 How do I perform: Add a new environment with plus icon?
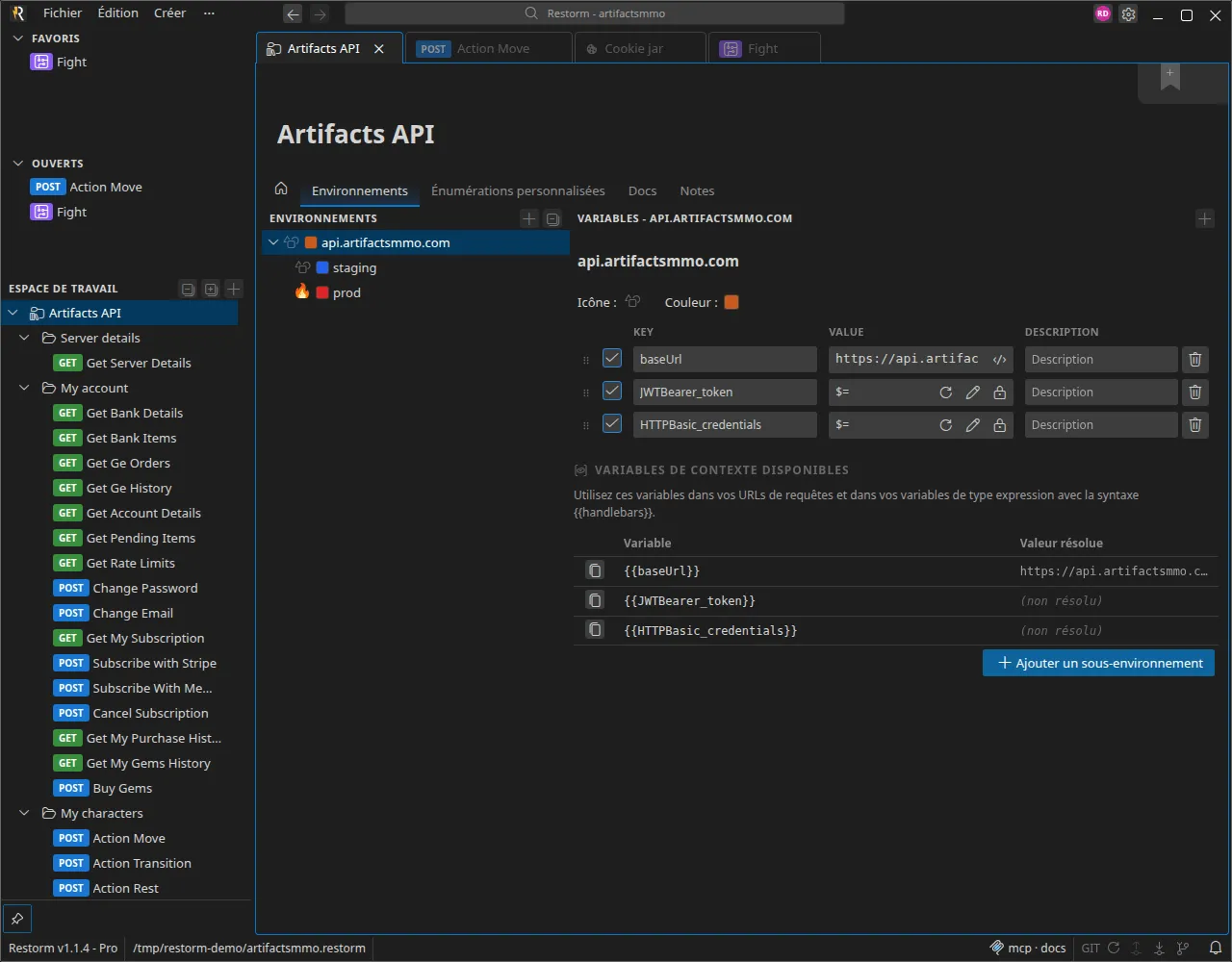point(529,219)
